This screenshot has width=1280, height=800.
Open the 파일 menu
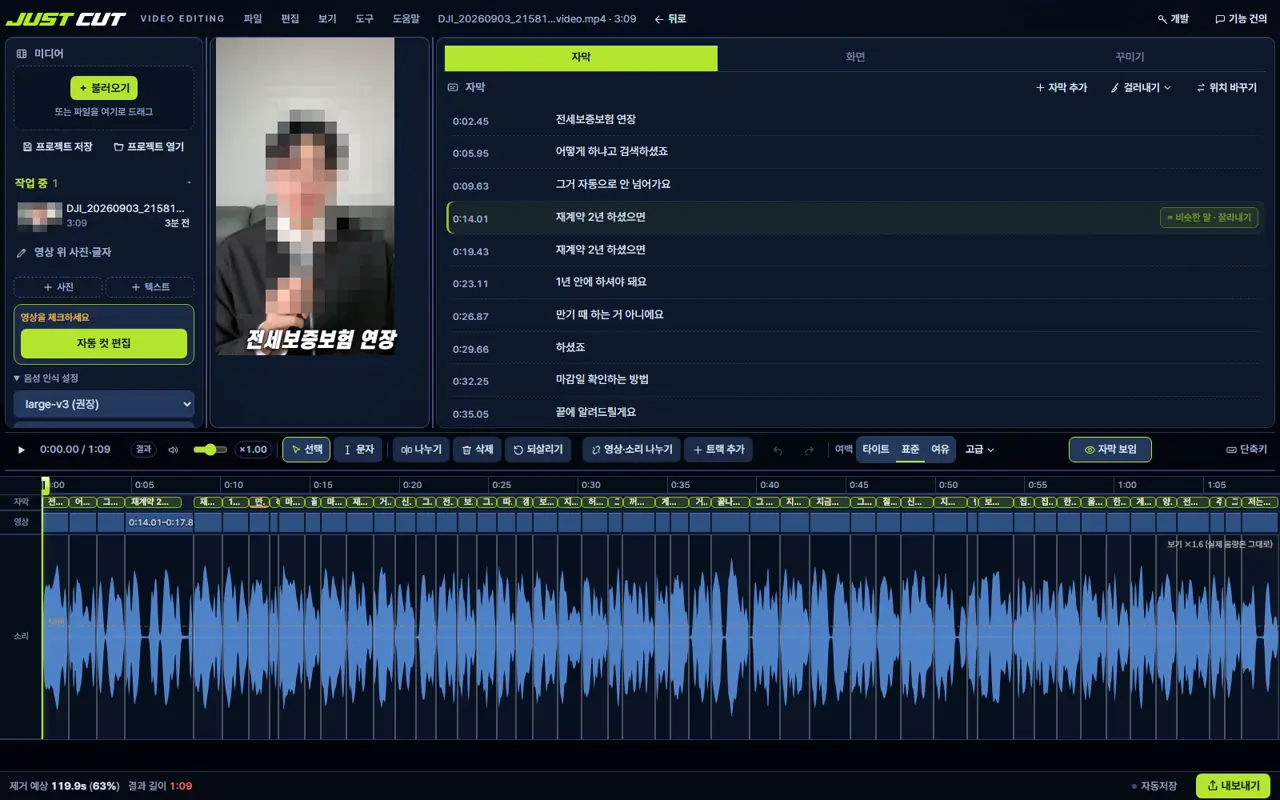point(253,19)
